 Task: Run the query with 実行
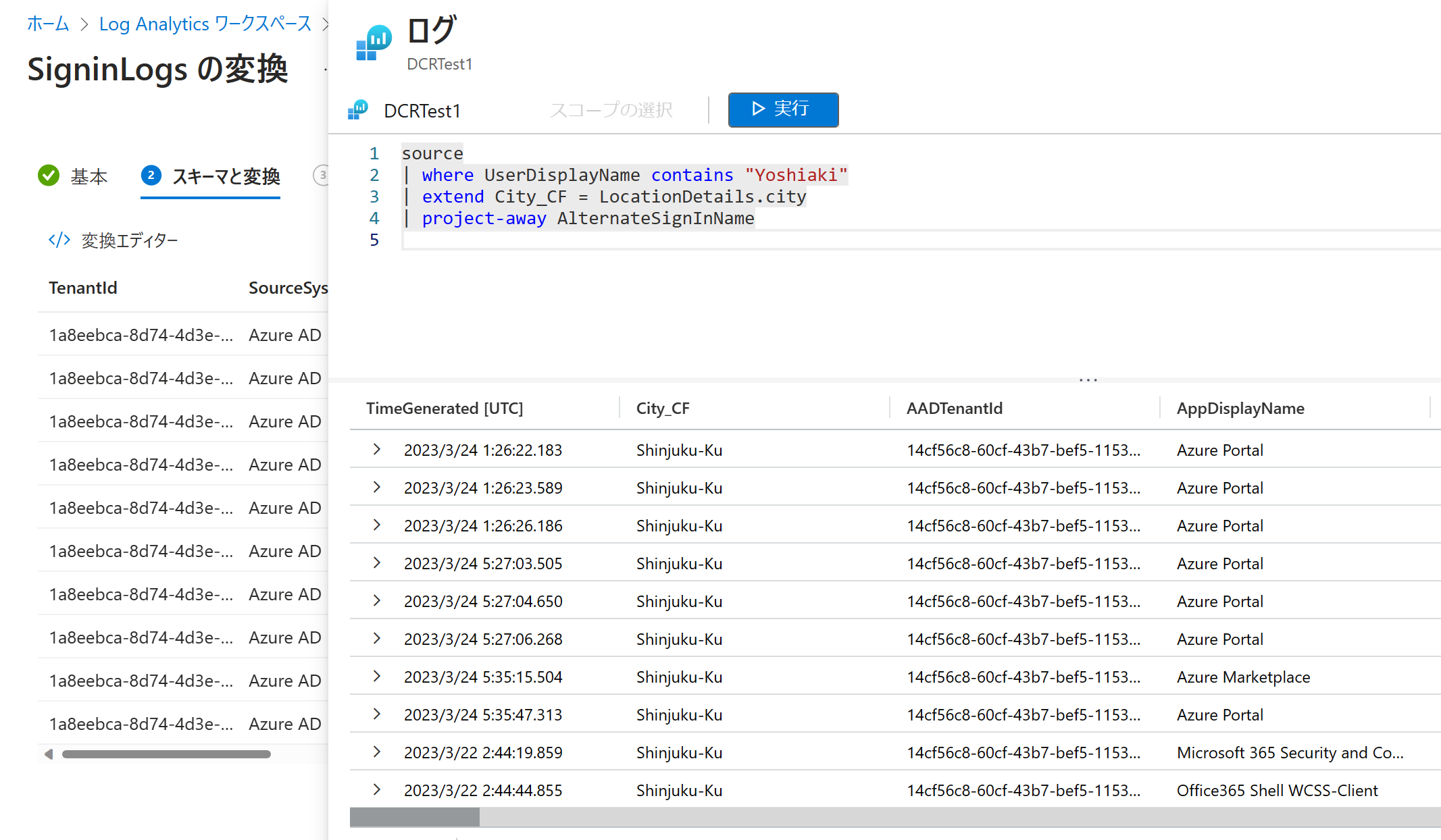point(783,109)
